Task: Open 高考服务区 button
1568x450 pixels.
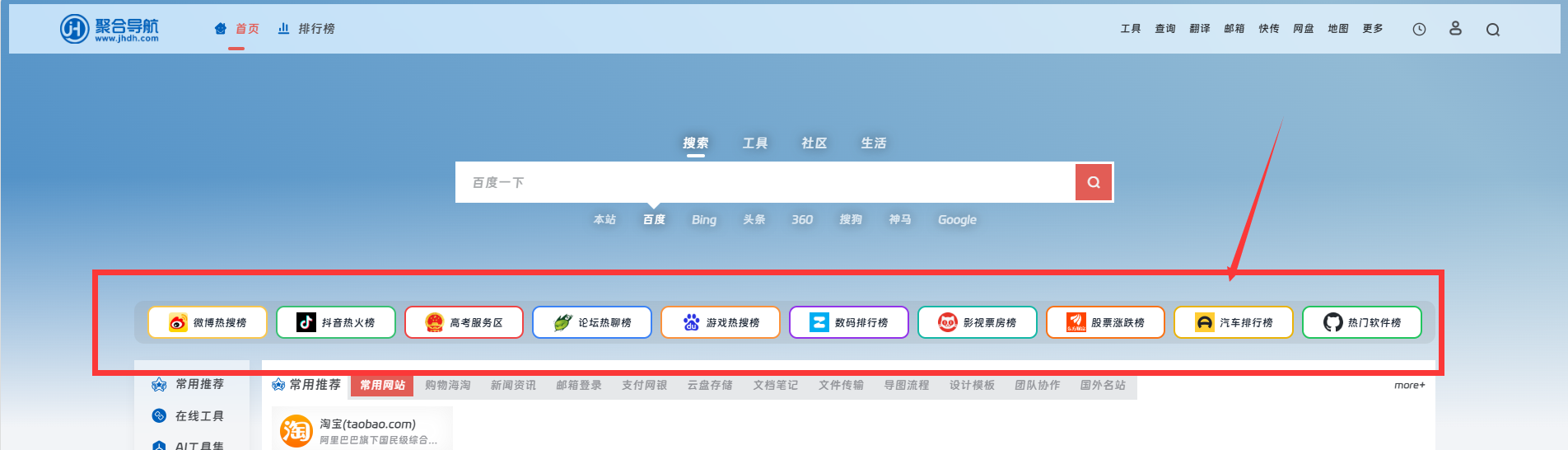Action: 464,322
